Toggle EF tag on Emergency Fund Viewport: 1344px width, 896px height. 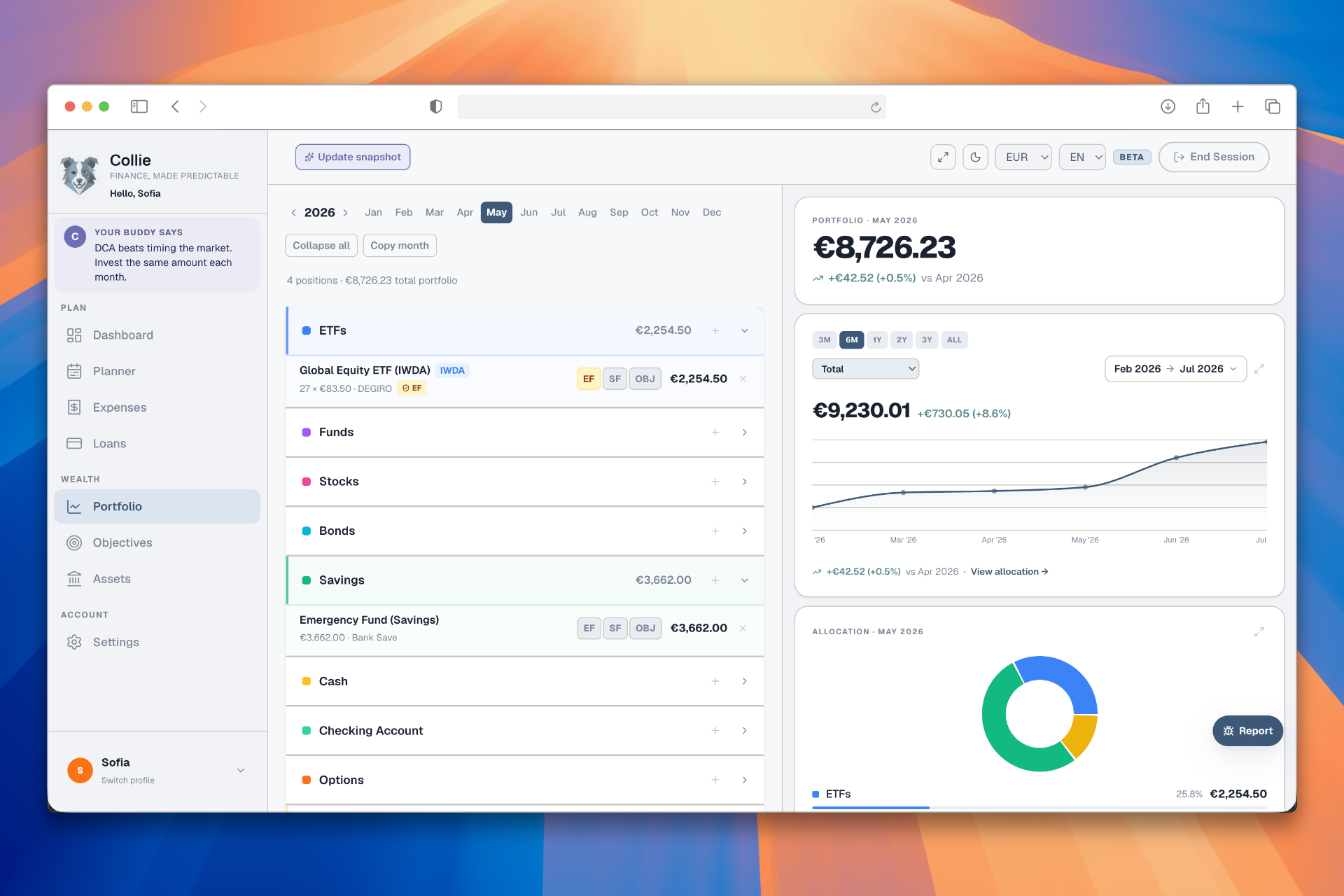tap(589, 628)
